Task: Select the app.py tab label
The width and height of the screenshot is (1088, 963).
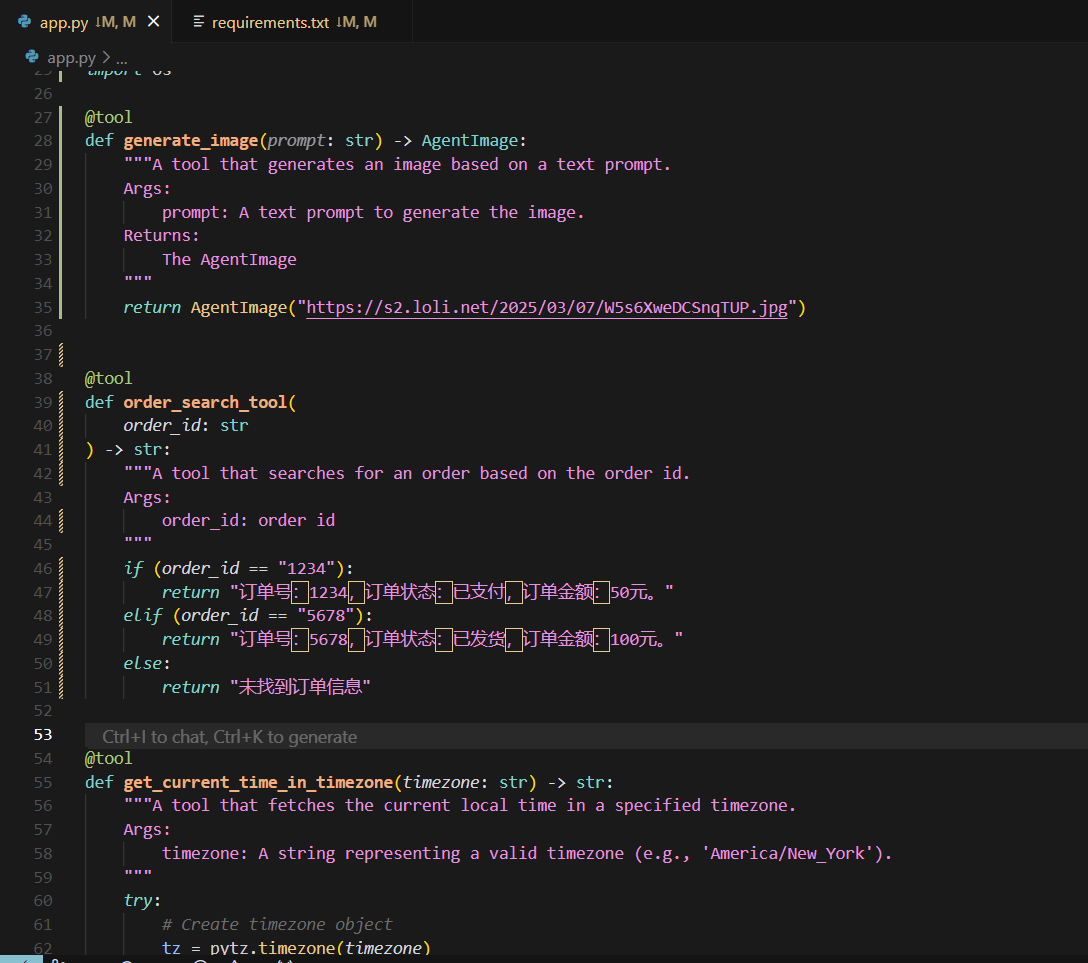Action: click(x=64, y=22)
